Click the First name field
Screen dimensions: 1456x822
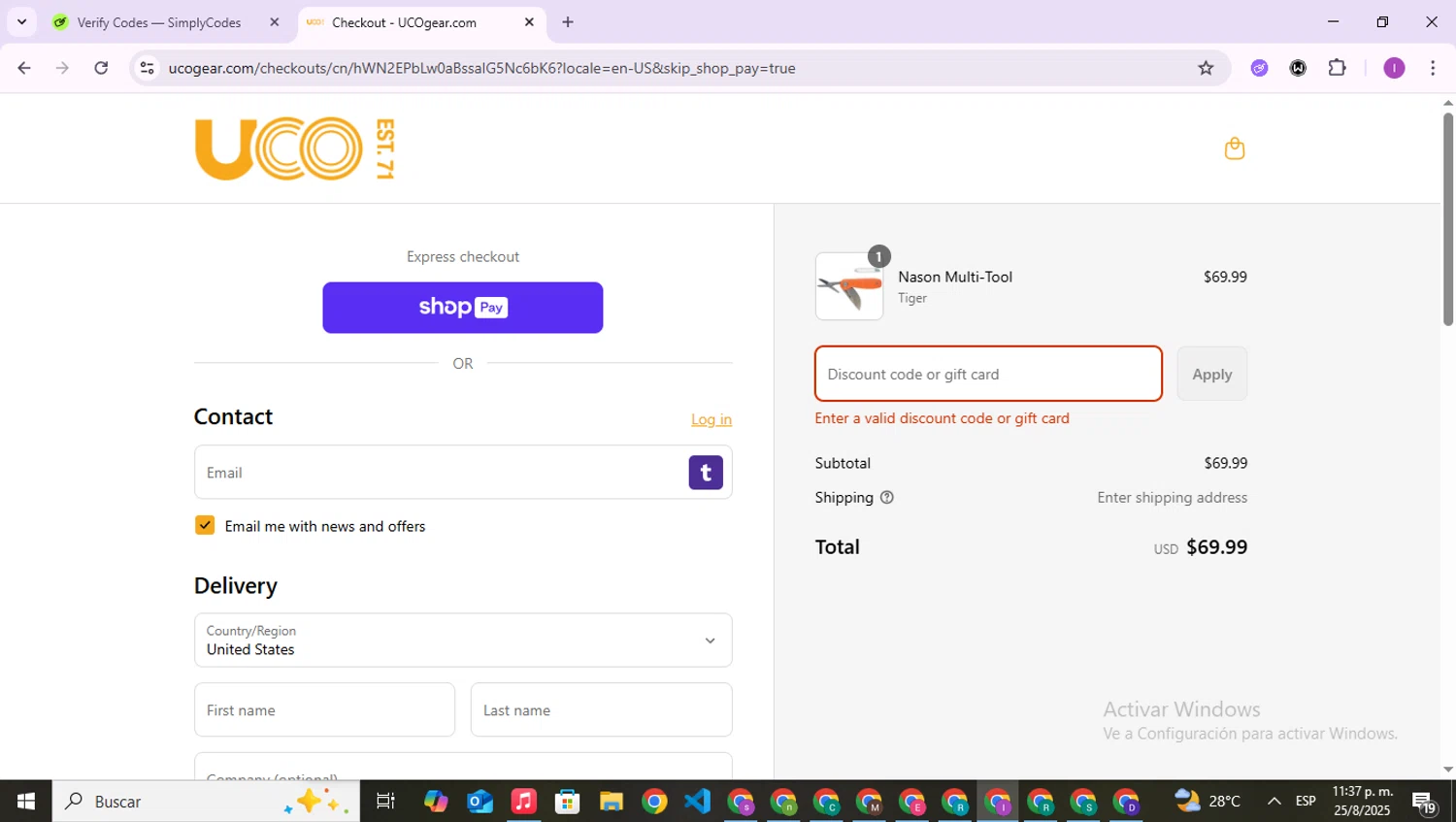coord(324,709)
